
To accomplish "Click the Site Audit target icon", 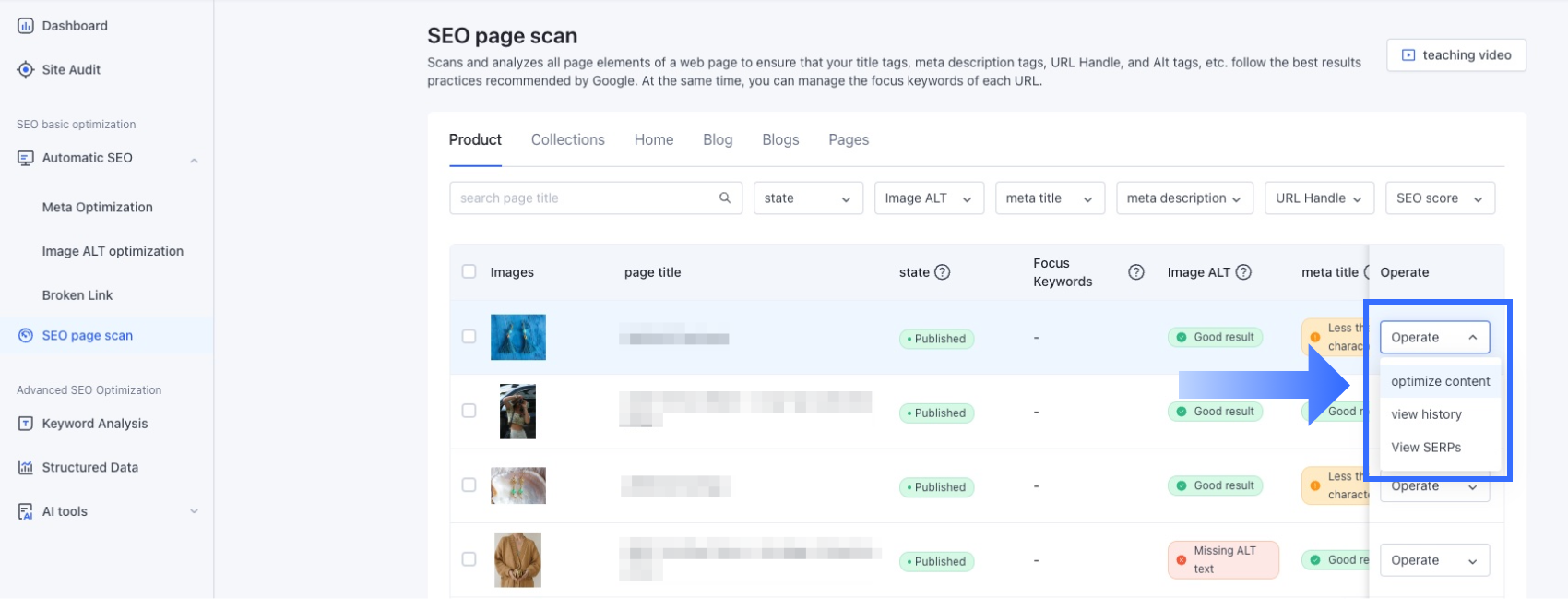I will tap(26, 69).
